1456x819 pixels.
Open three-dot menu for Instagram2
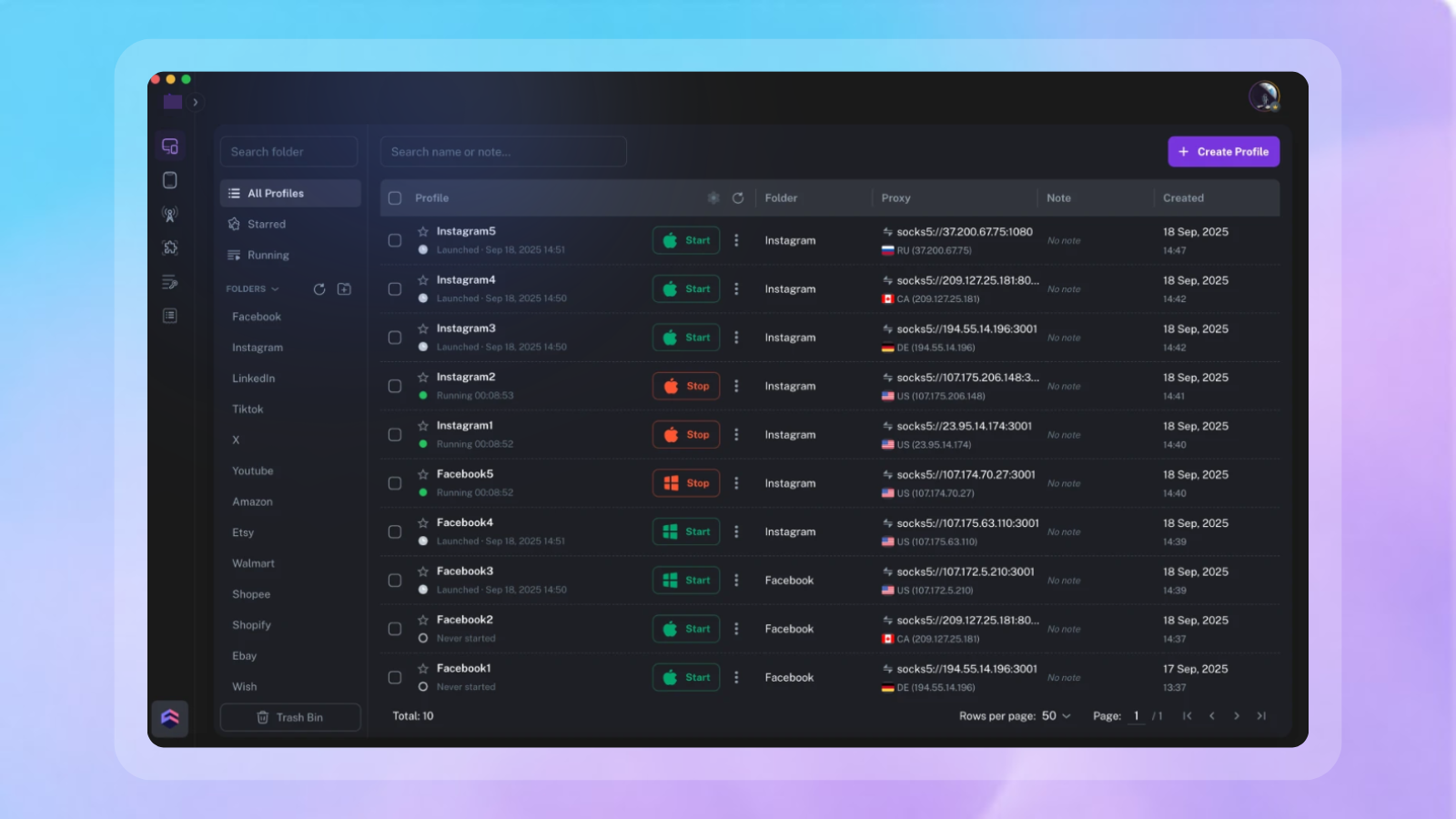pos(736,387)
